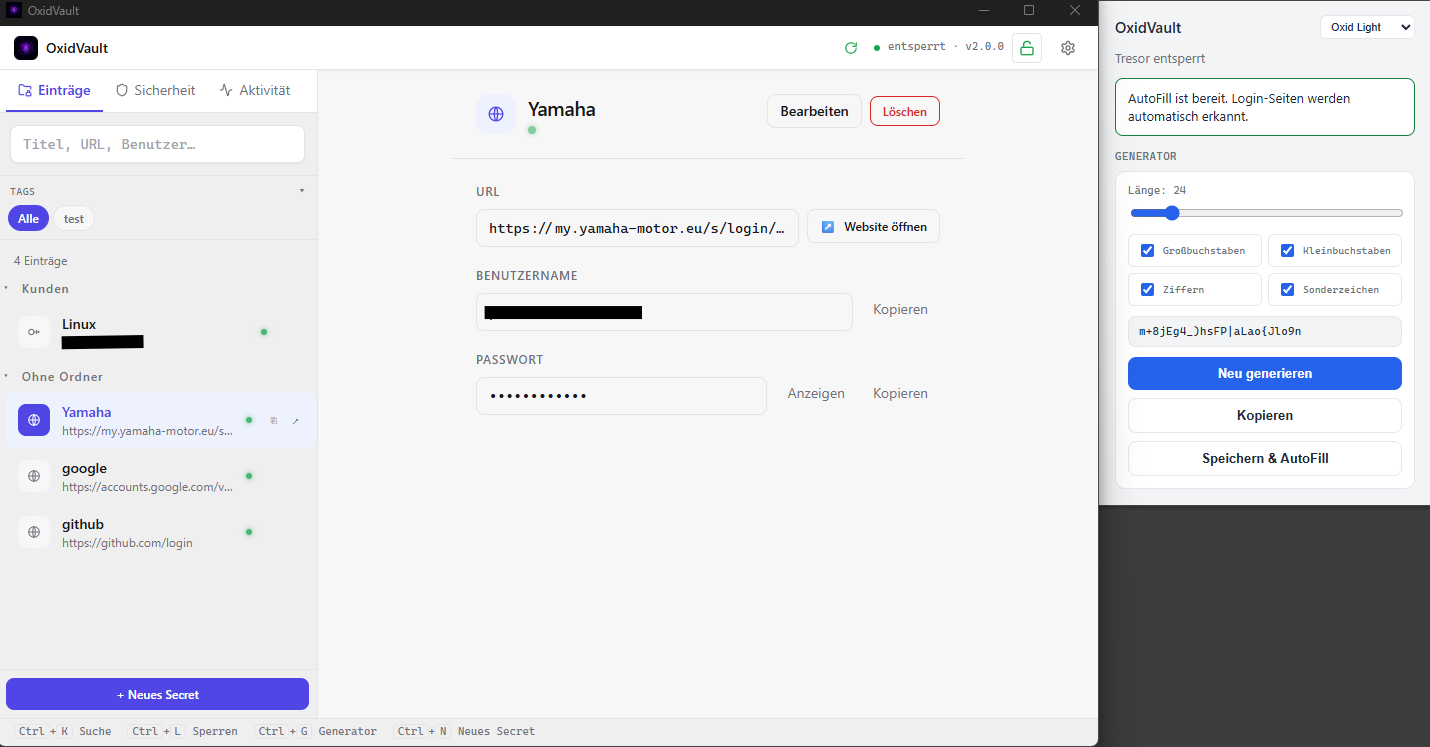The height and width of the screenshot is (747, 1430).
Task: Click the Ctrl + N Neues Secret shortcut hint
Action: point(464,731)
